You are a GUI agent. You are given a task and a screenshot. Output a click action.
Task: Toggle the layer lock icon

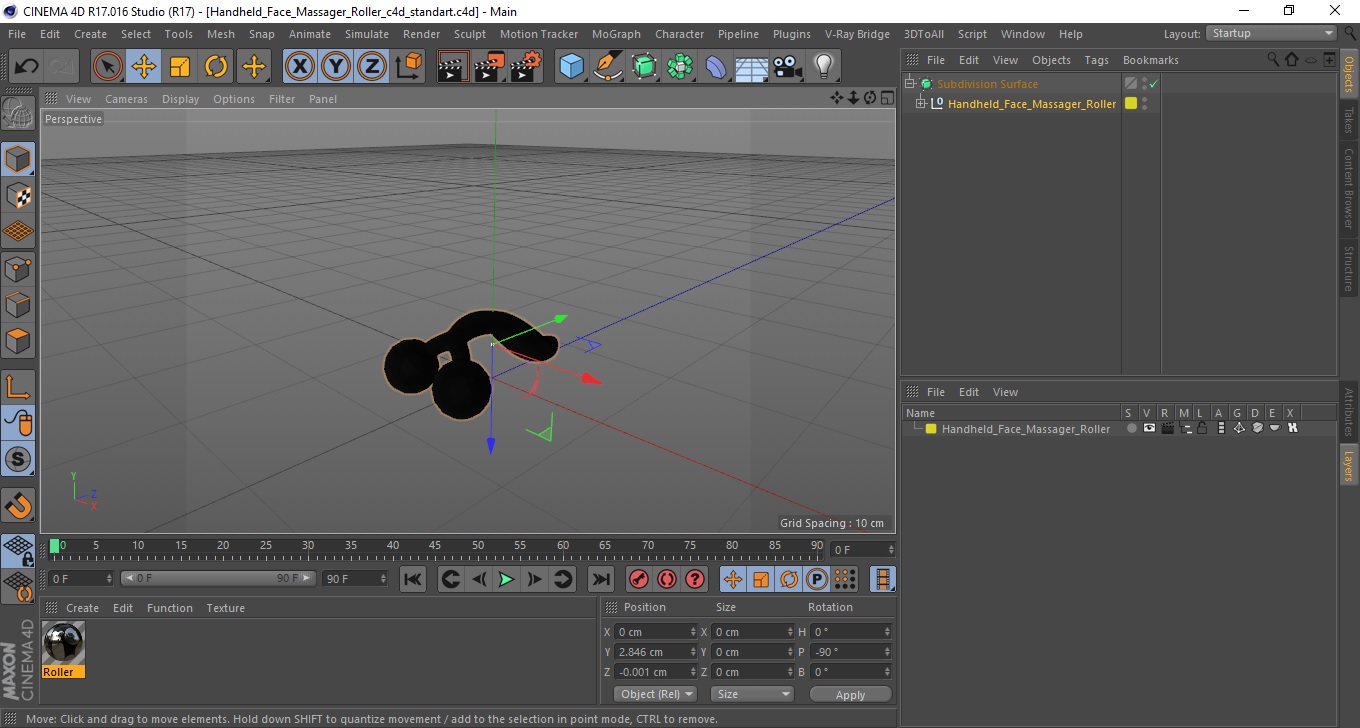click(1202, 428)
